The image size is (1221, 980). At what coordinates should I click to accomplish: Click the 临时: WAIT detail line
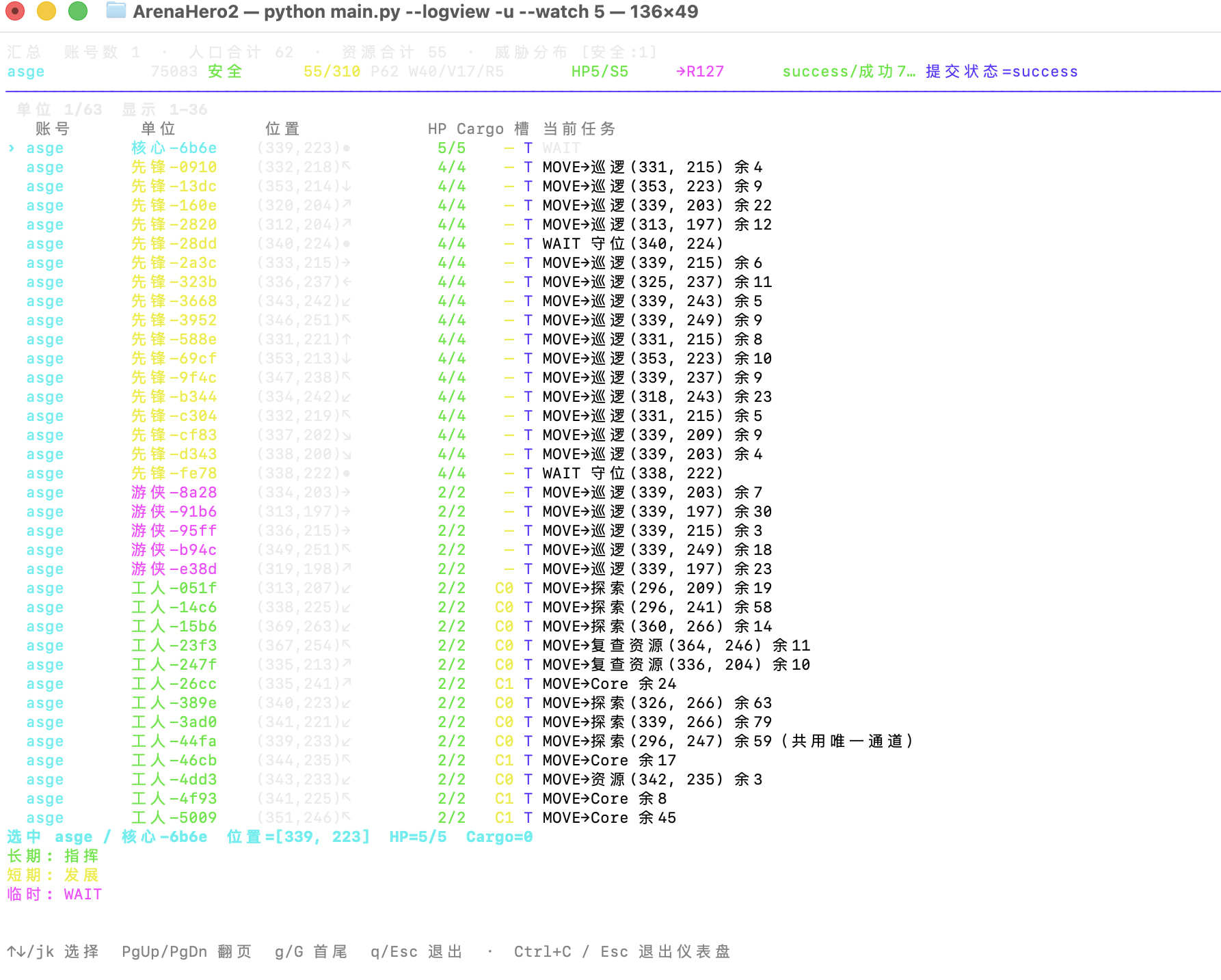(x=54, y=894)
